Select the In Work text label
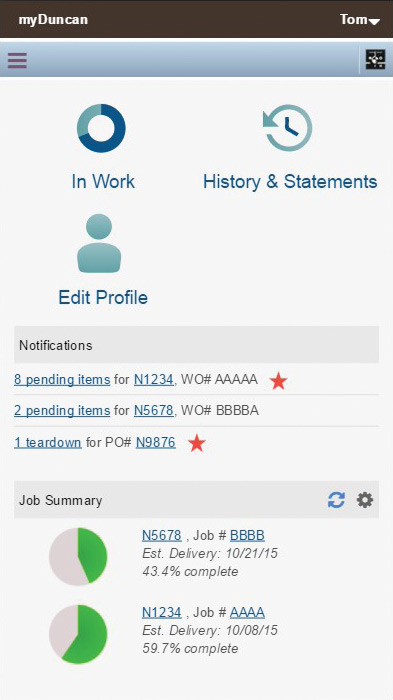 pyautogui.click(x=103, y=182)
